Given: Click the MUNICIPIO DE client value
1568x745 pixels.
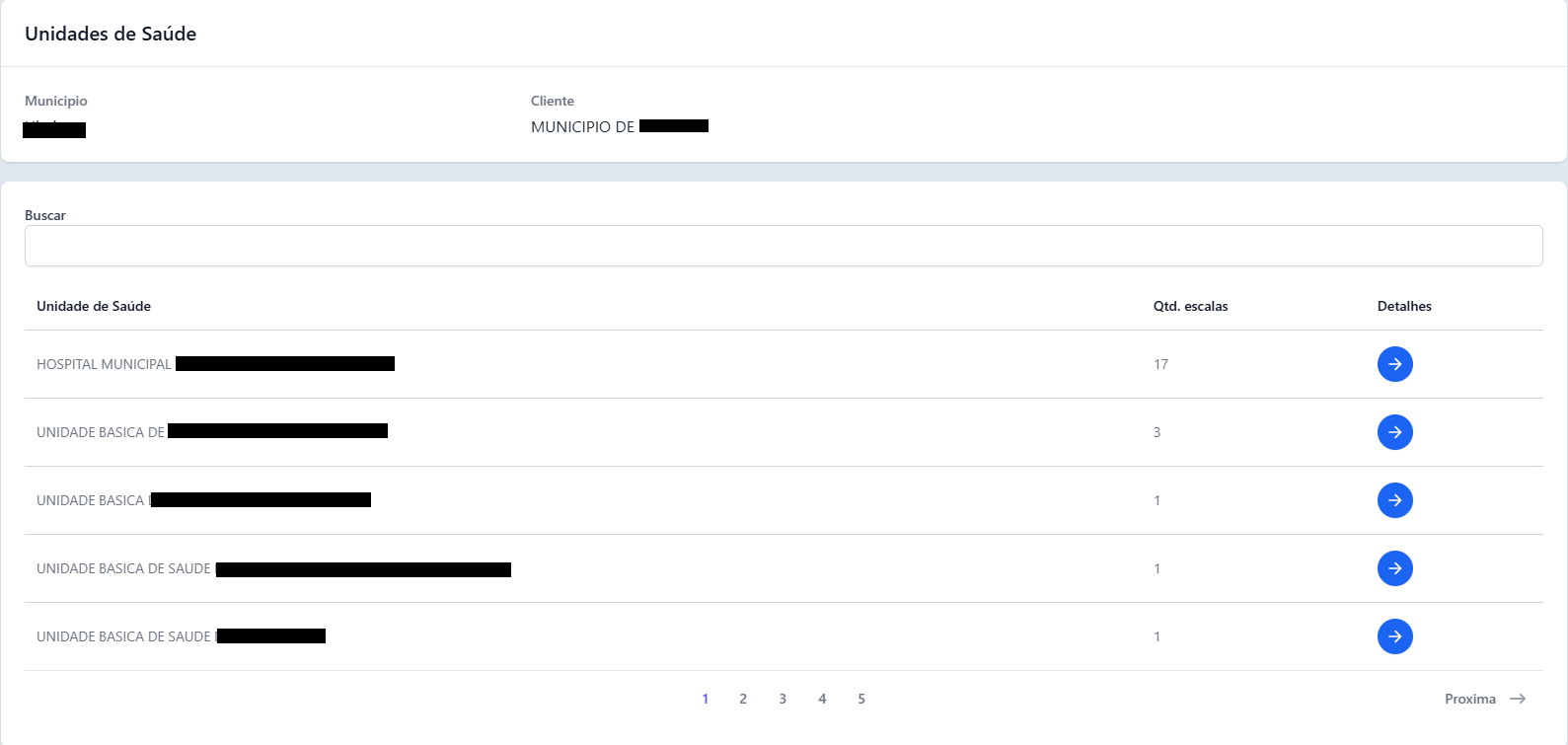Looking at the screenshot, I should click(x=620, y=126).
